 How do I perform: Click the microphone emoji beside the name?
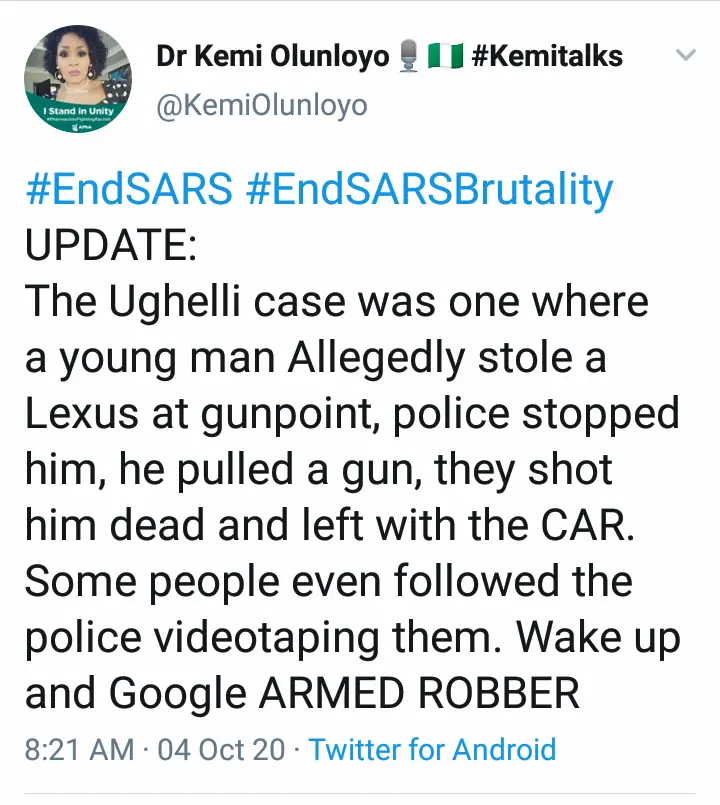(x=408, y=57)
